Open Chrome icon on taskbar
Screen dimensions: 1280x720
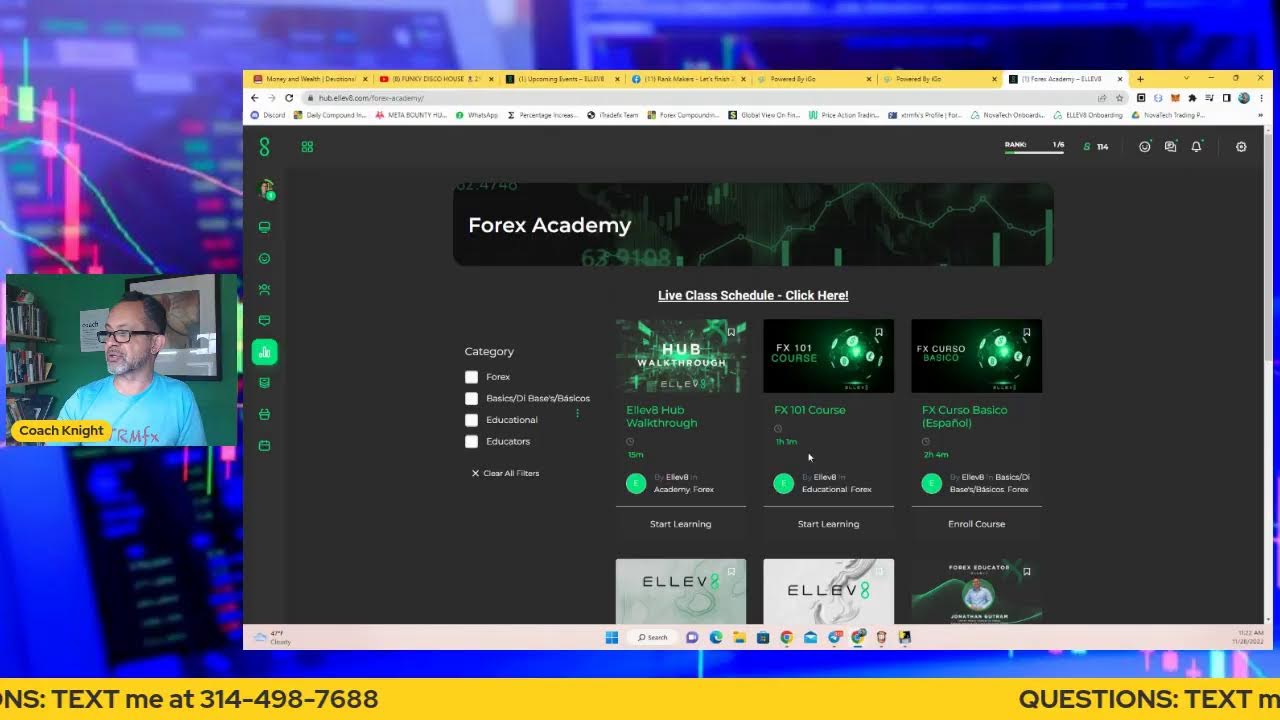(787, 637)
